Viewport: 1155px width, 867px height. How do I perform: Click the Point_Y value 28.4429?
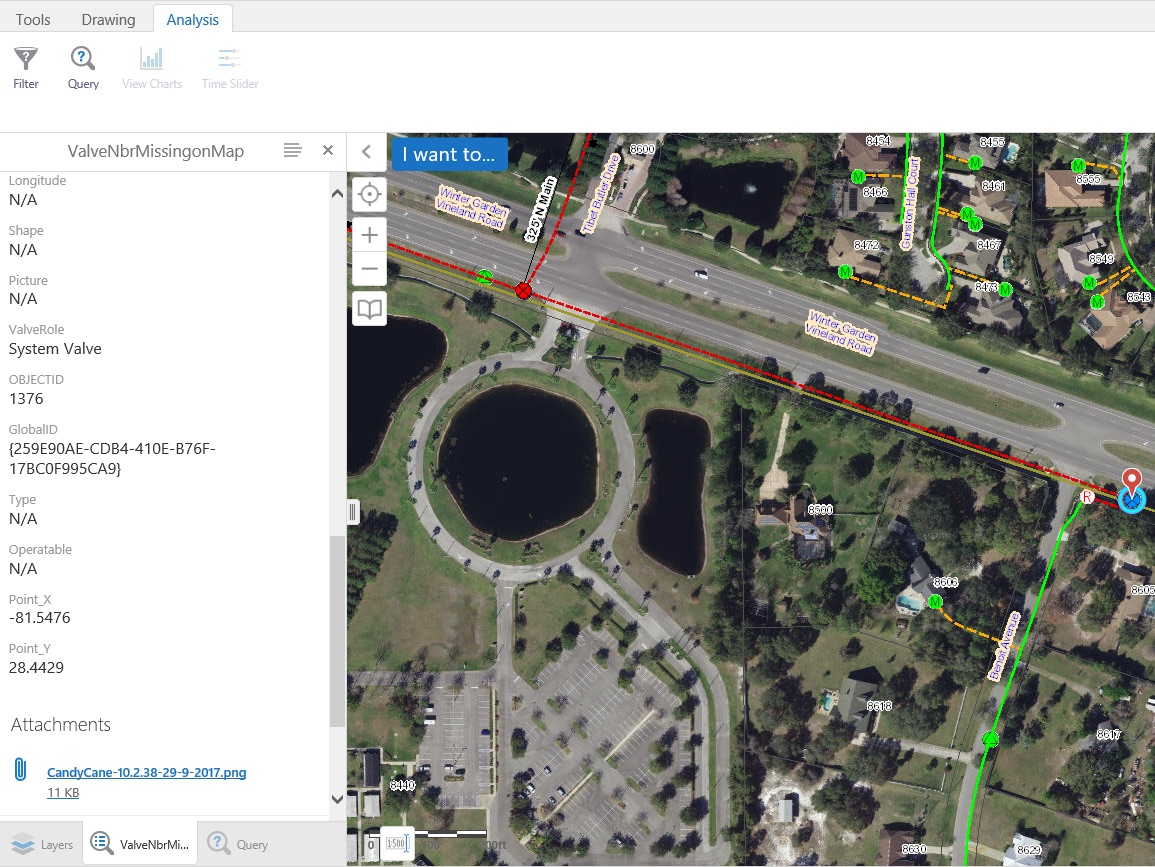click(x=36, y=667)
